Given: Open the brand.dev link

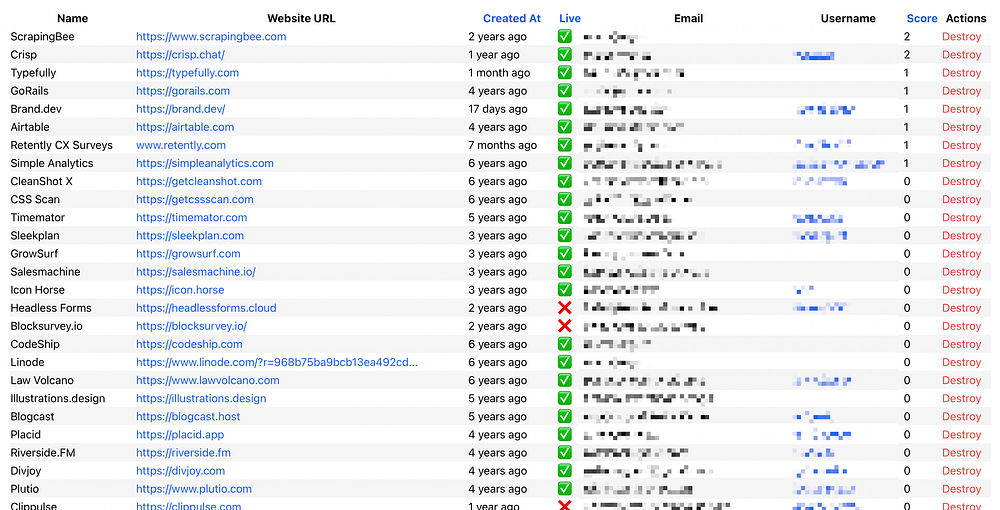Looking at the screenshot, I should point(180,109).
